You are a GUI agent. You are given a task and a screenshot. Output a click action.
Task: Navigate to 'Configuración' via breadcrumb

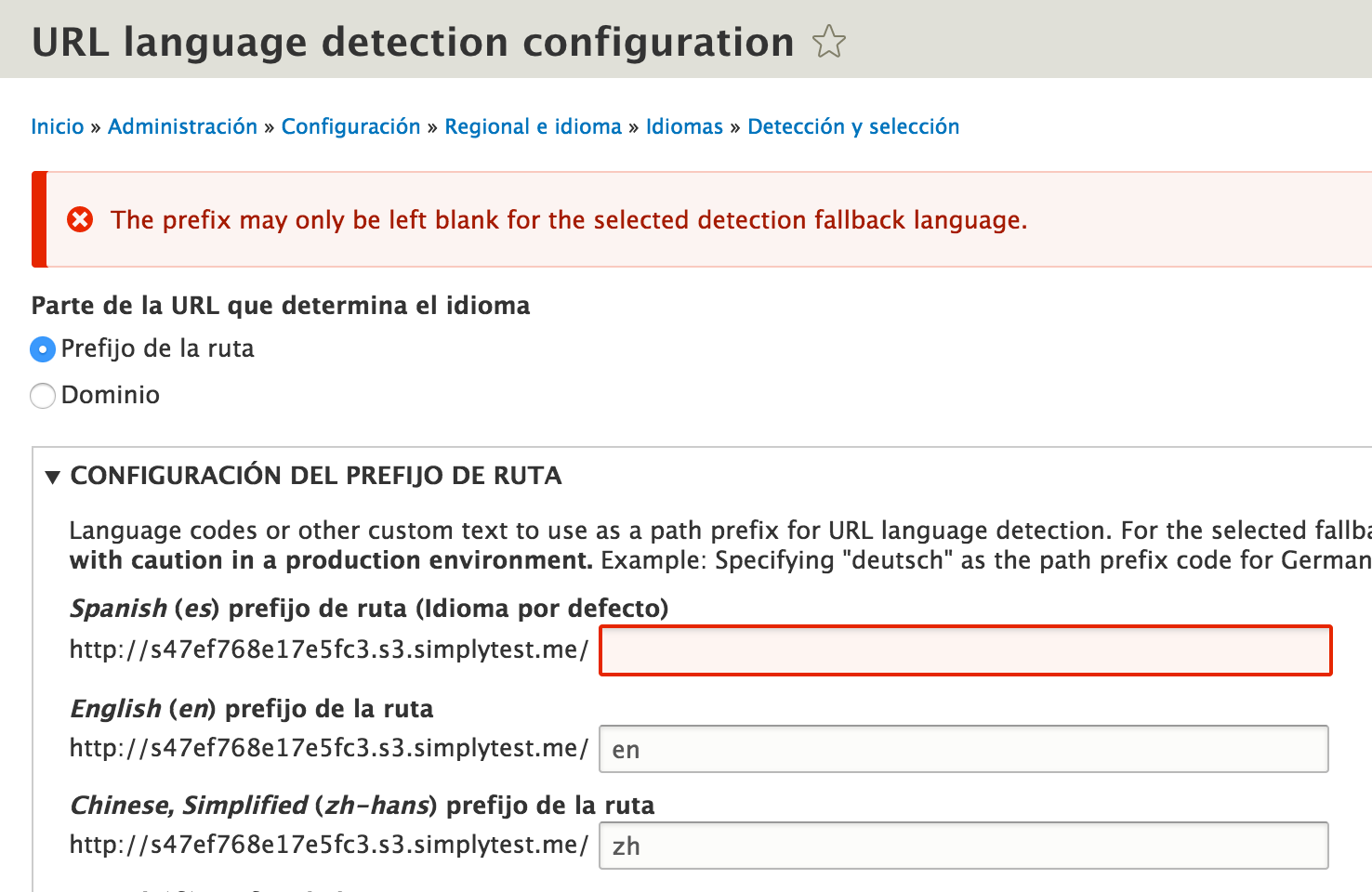tap(351, 125)
